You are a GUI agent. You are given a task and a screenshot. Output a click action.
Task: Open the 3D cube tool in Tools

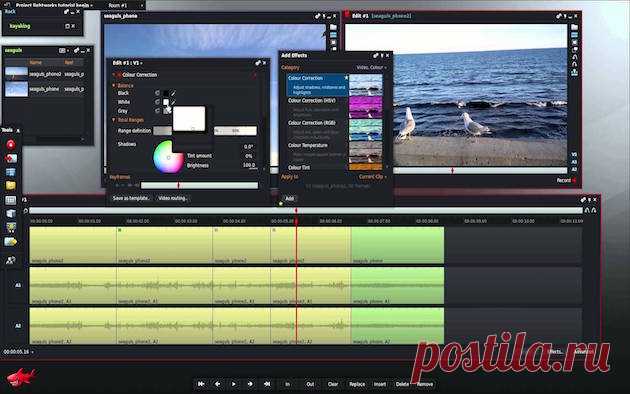pyautogui.click(x=11, y=214)
